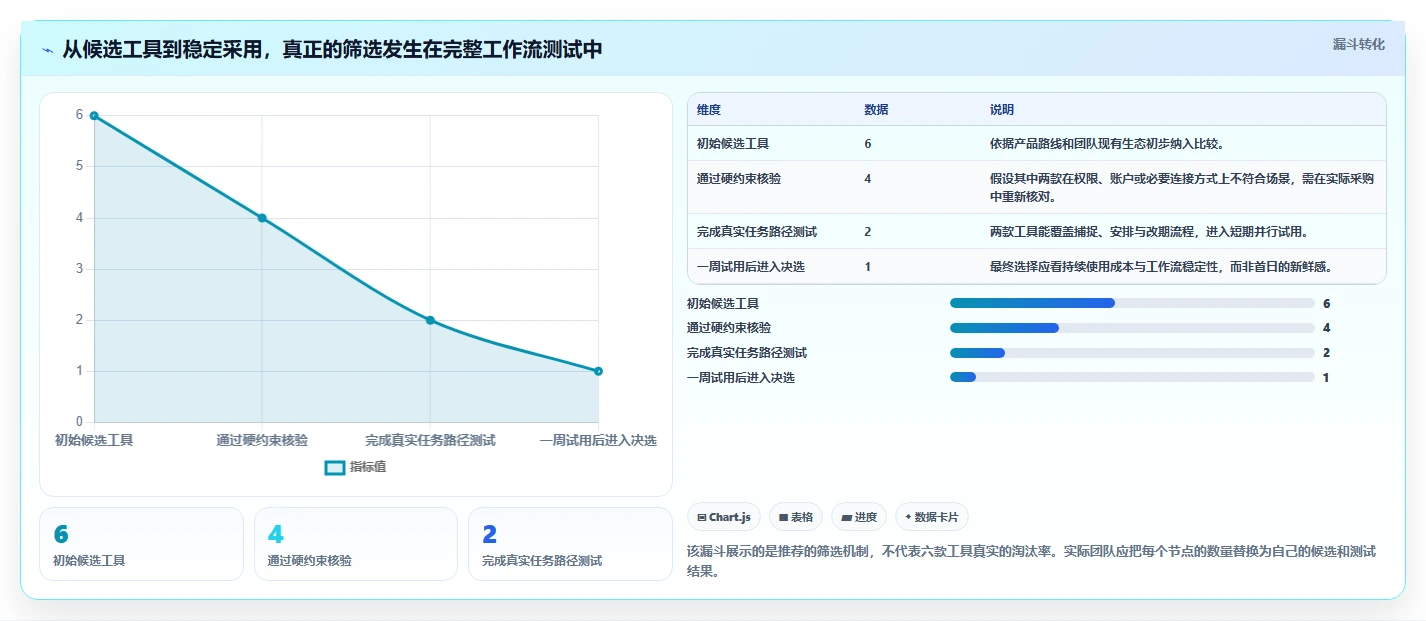The image size is (1426, 621).
Task: Click the 一周试用后进入决选 progress bar
Action: pos(1132,377)
